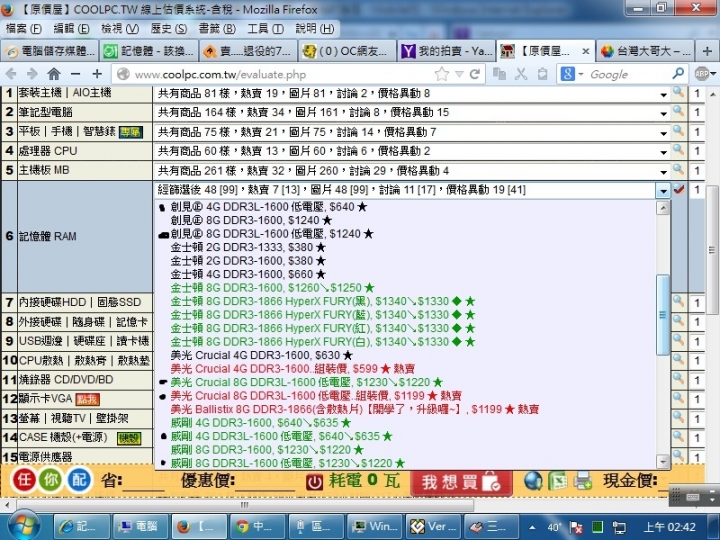Select 金士頓 8G DDR3-1866 HyperX FURY(紅)
The height and width of the screenshot is (540, 720).
tap(322, 328)
